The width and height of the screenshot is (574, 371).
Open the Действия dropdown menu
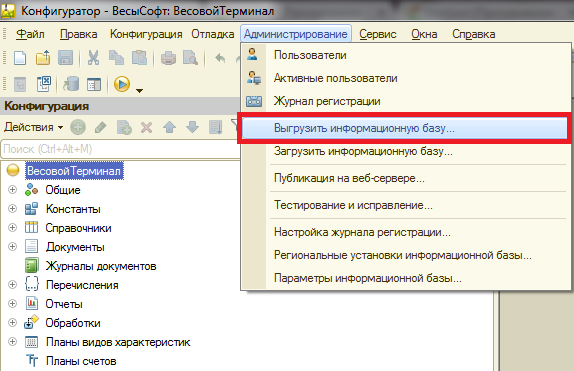(x=34, y=127)
